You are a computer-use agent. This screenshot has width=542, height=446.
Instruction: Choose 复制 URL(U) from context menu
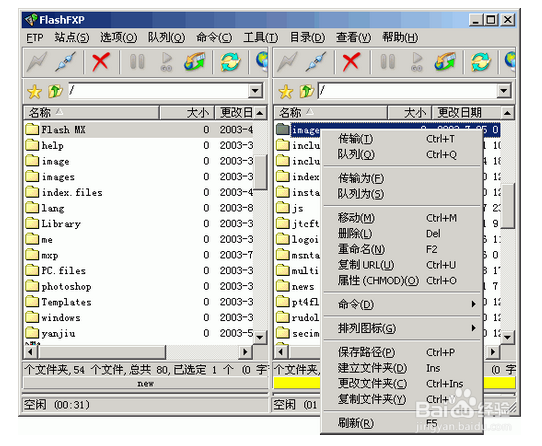pyautogui.click(x=402, y=265)
